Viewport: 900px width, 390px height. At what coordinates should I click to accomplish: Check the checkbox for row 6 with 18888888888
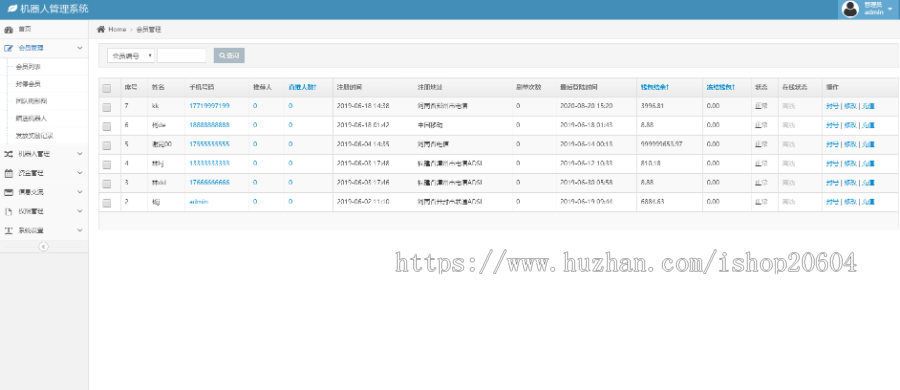pos(107,126)
